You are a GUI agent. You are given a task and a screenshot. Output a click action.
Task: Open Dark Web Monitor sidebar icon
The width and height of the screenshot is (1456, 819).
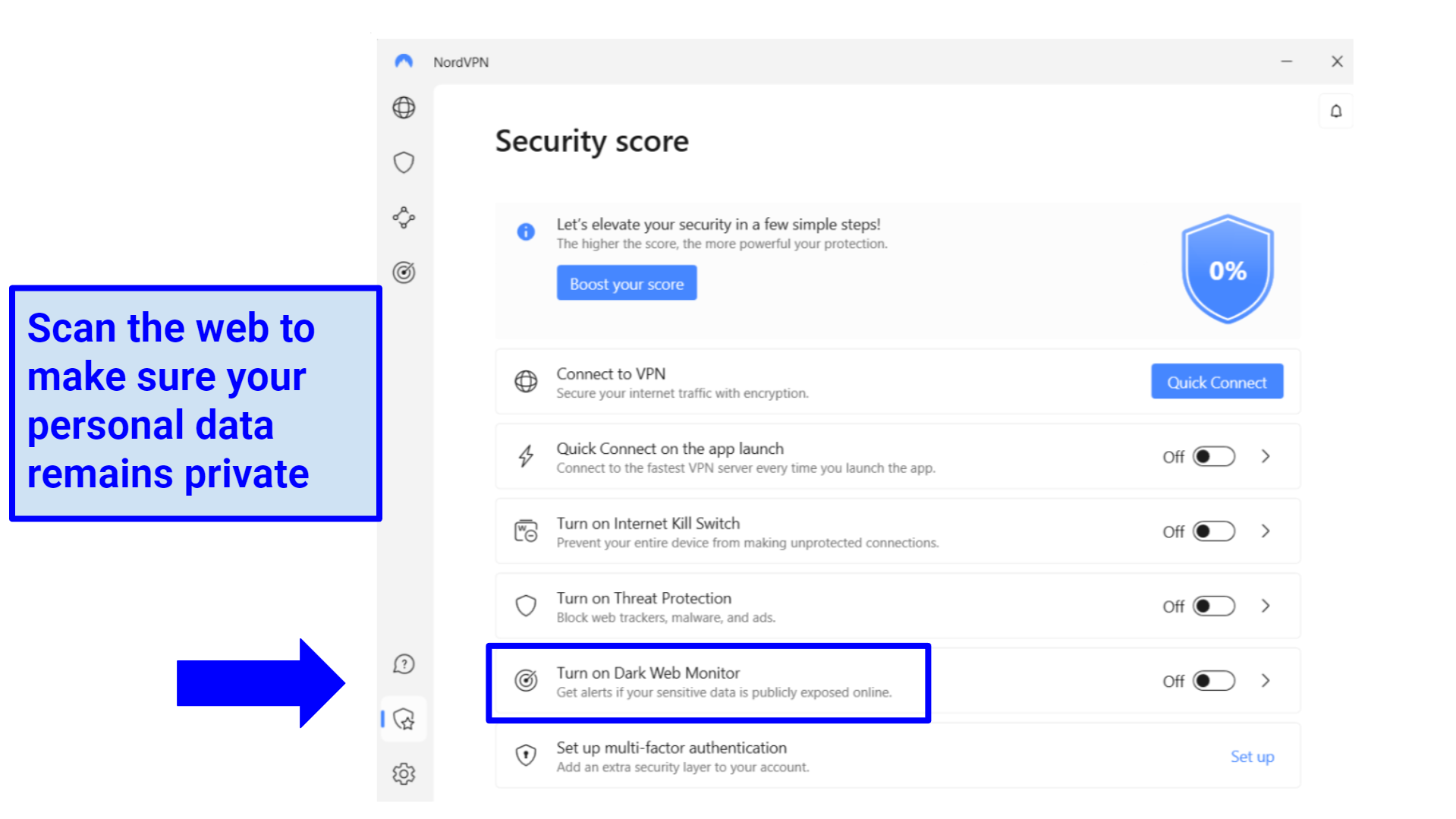point(404,271)
